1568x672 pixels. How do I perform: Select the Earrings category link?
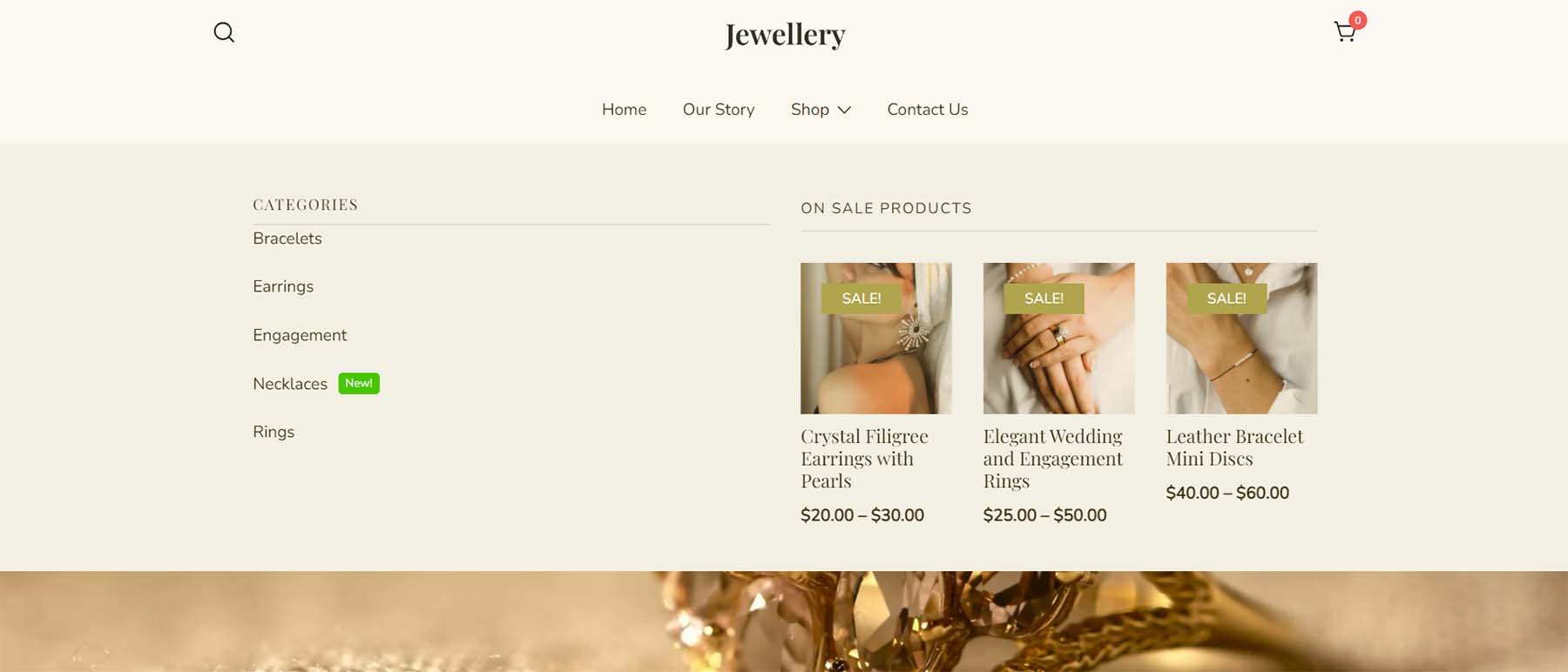point(283,286)
